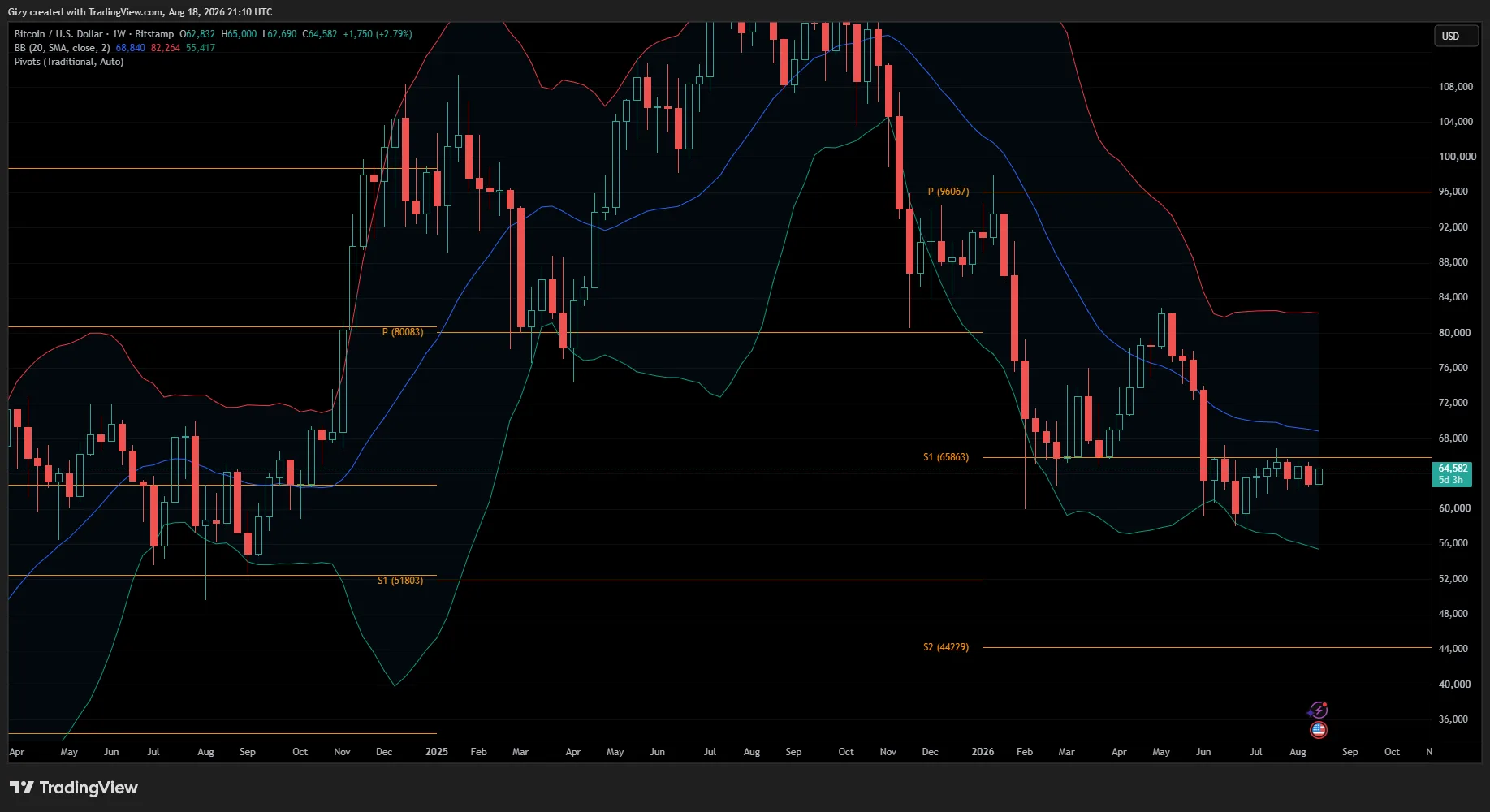The height and width of the screenshot is (812, 1490).
Task: Click the BB upper value 82,264
Action: [166, 48]
